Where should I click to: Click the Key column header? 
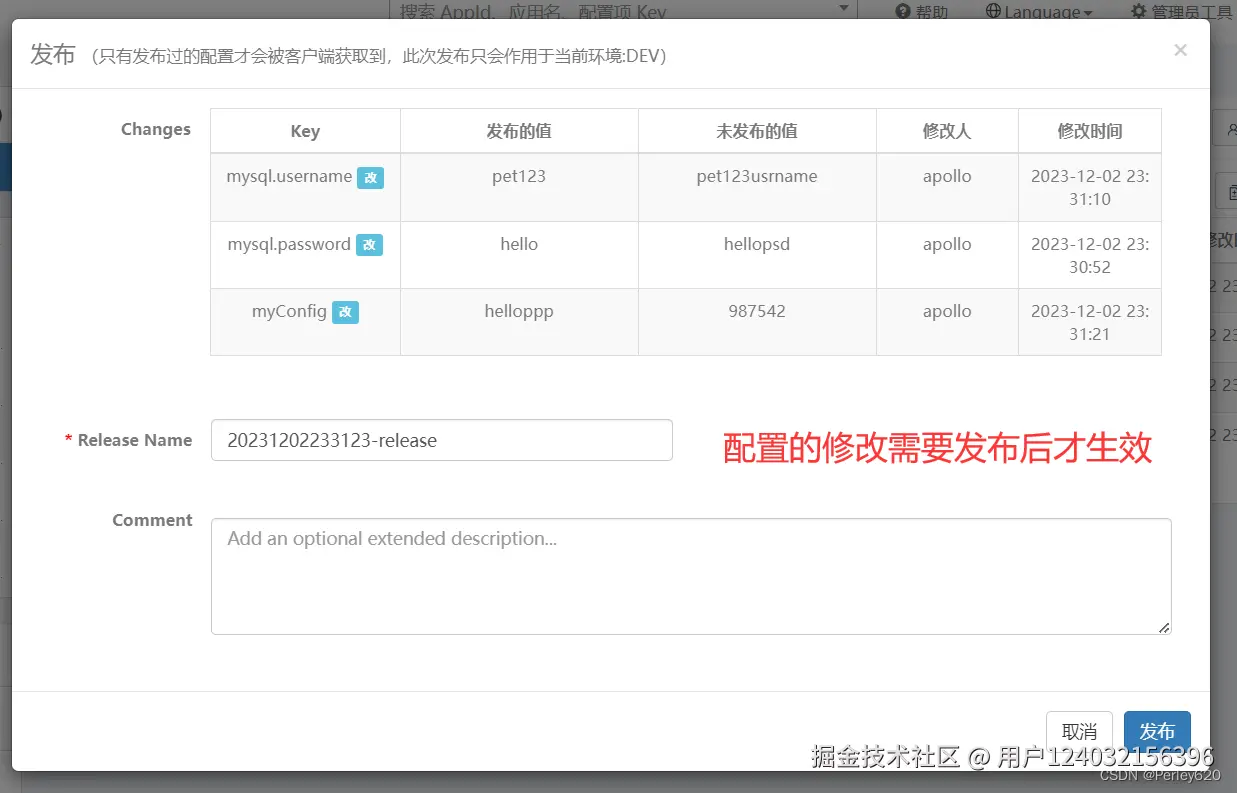coord(305,131)
